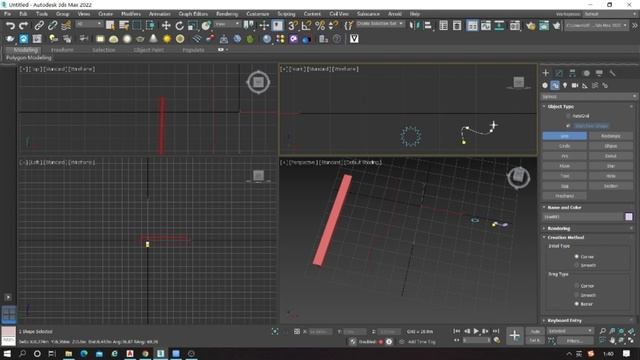The width and height of the screenshot is (640, 360).
Task: Activate the Select and Move tool
Action: (166, 26)
